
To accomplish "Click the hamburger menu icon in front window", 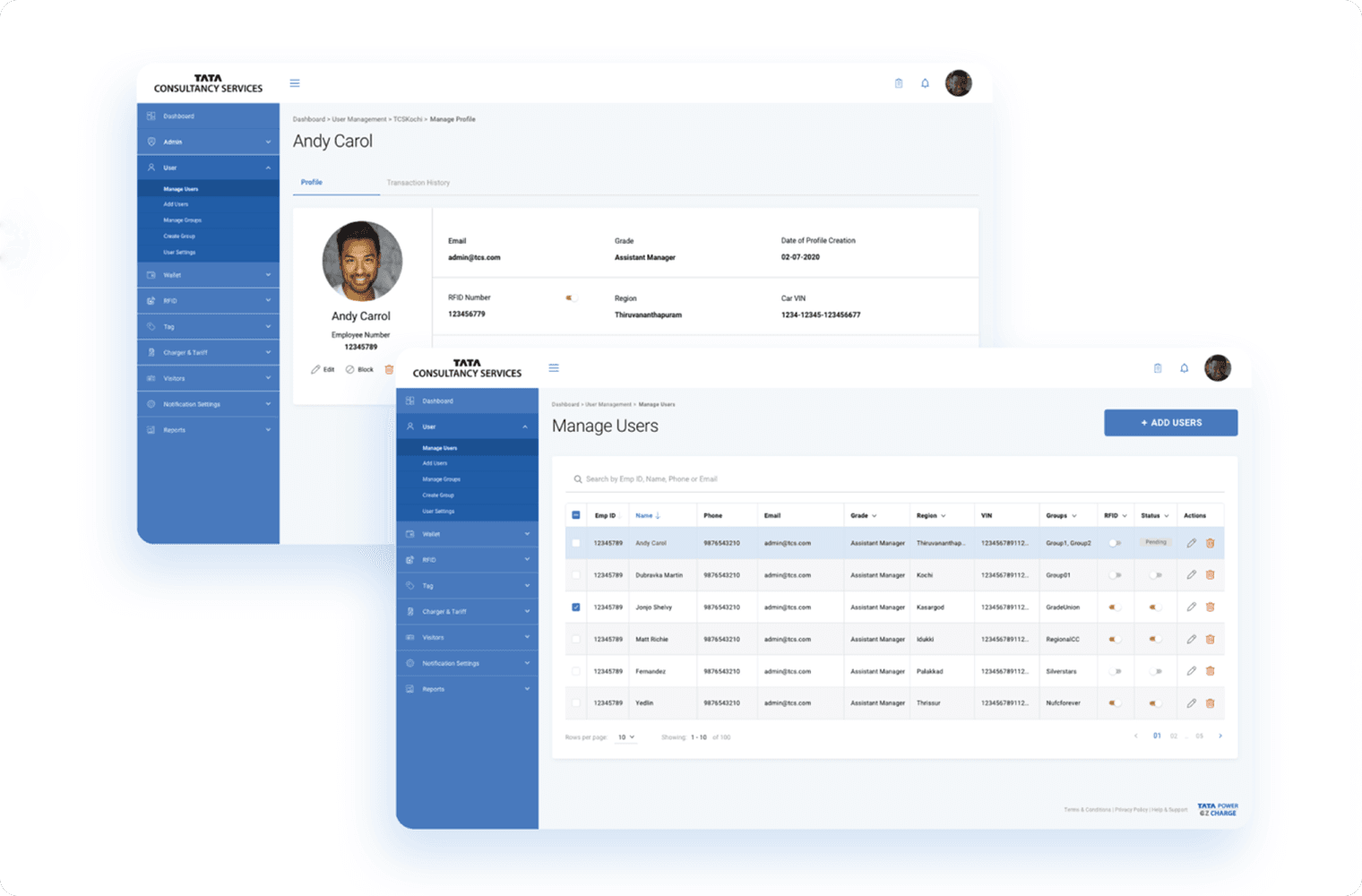I will (554, 368).
